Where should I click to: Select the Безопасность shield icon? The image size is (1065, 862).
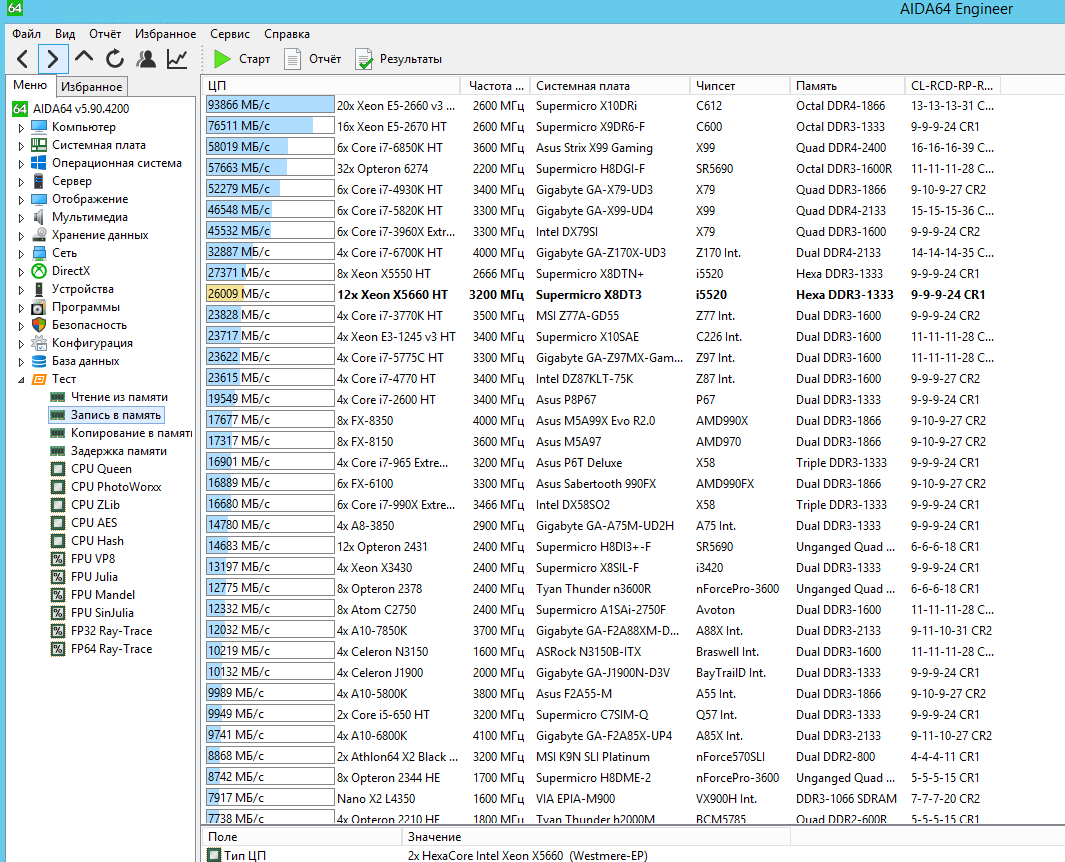coord(39,325)
